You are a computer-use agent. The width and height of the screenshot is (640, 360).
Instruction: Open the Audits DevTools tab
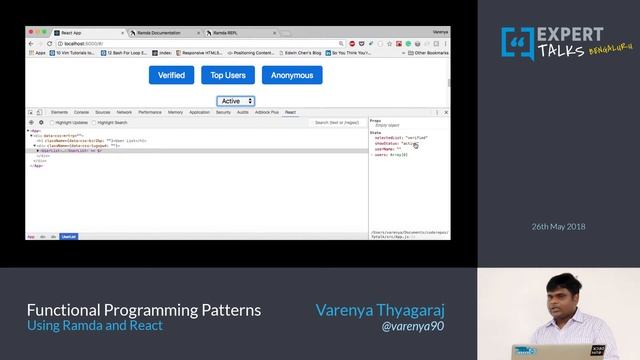click(242, 112)
